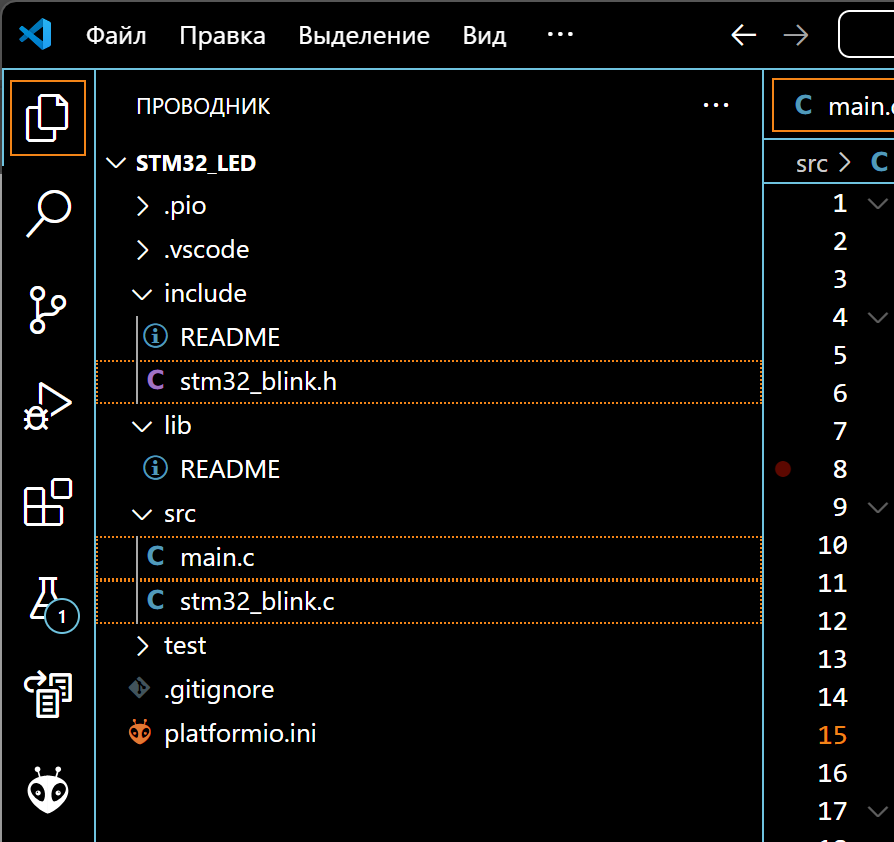The width and height of the screenshot is (894, 842).
Task: Toggle the breakpoint on line 8
Action: (x=783, y=469)
